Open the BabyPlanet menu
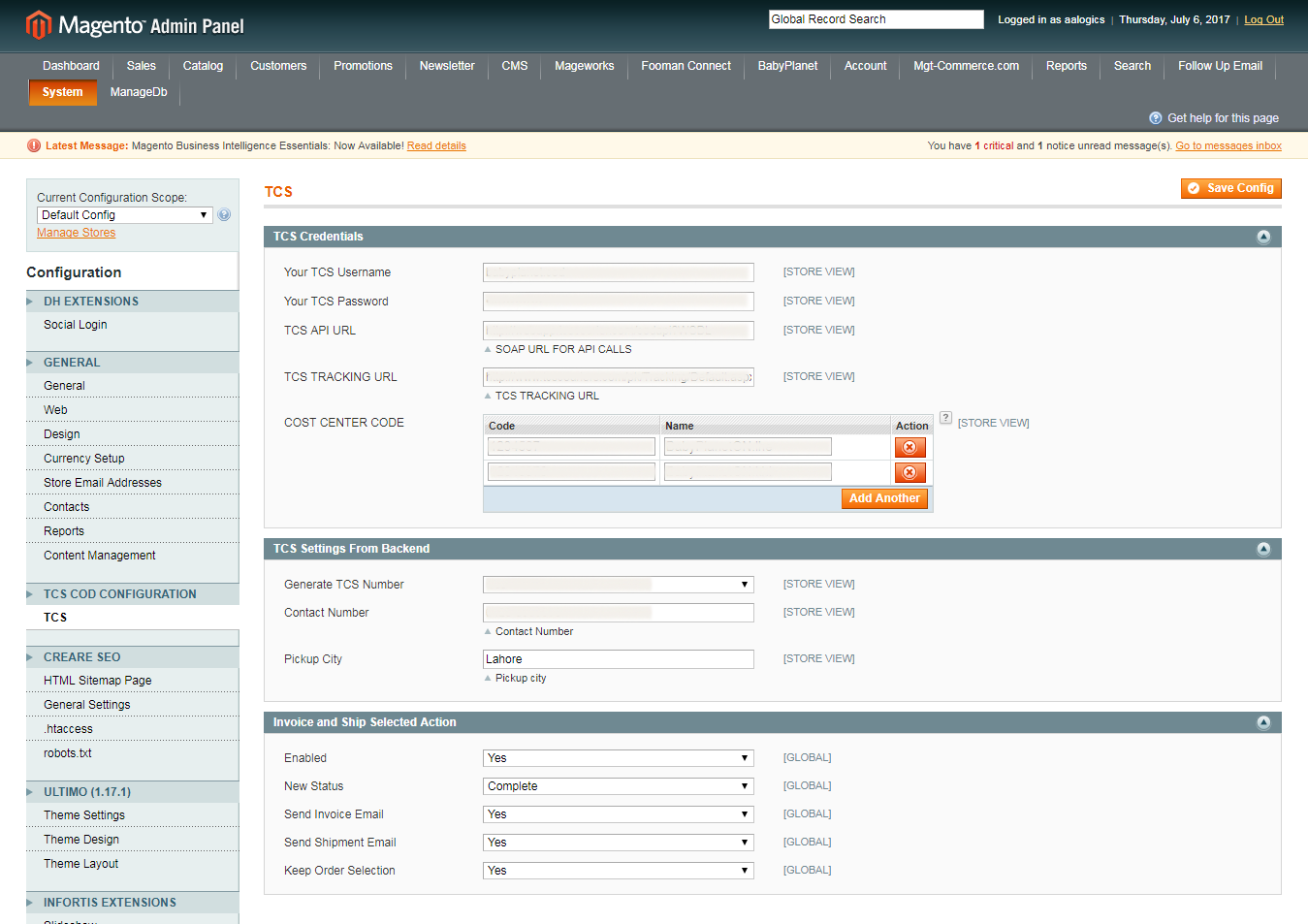1308x924 pixels. click(x=787, y=66)
